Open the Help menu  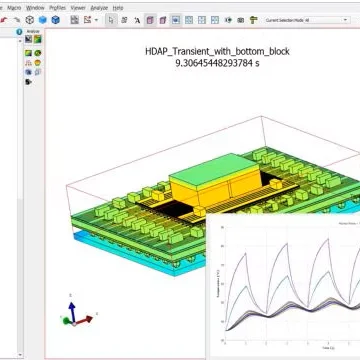(x=118, y=8)
